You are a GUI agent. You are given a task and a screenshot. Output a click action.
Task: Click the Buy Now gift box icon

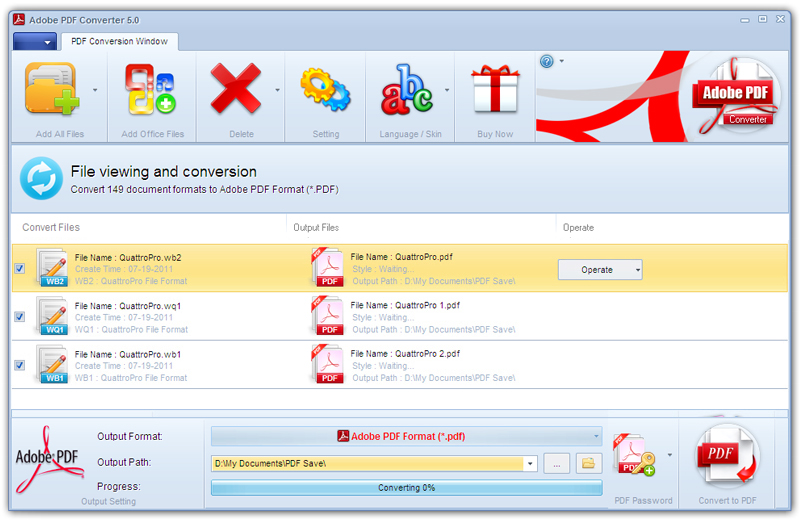click(x=495, y=89)
